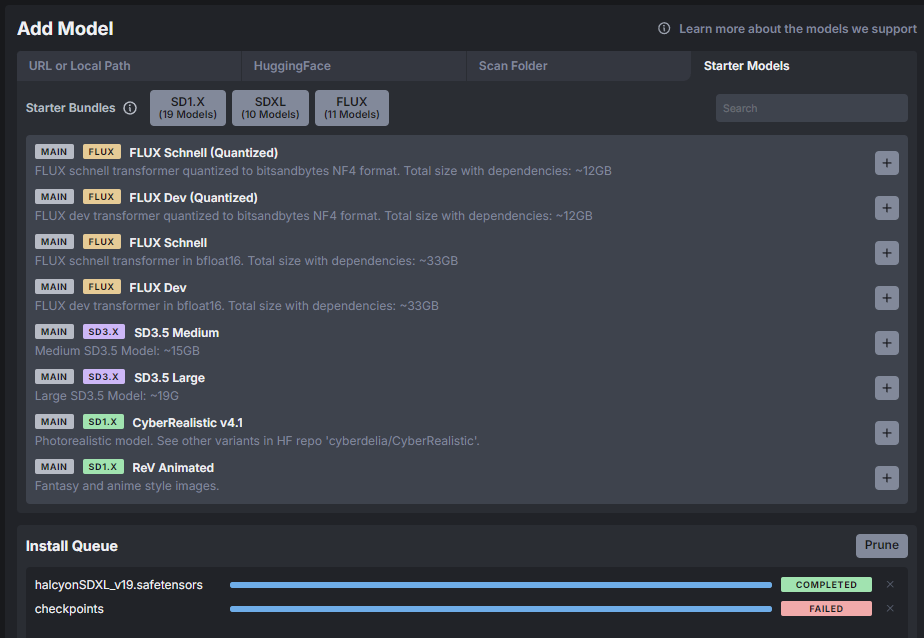
Task: Click the COMPLETED status badge
Action: coord(826,584)
